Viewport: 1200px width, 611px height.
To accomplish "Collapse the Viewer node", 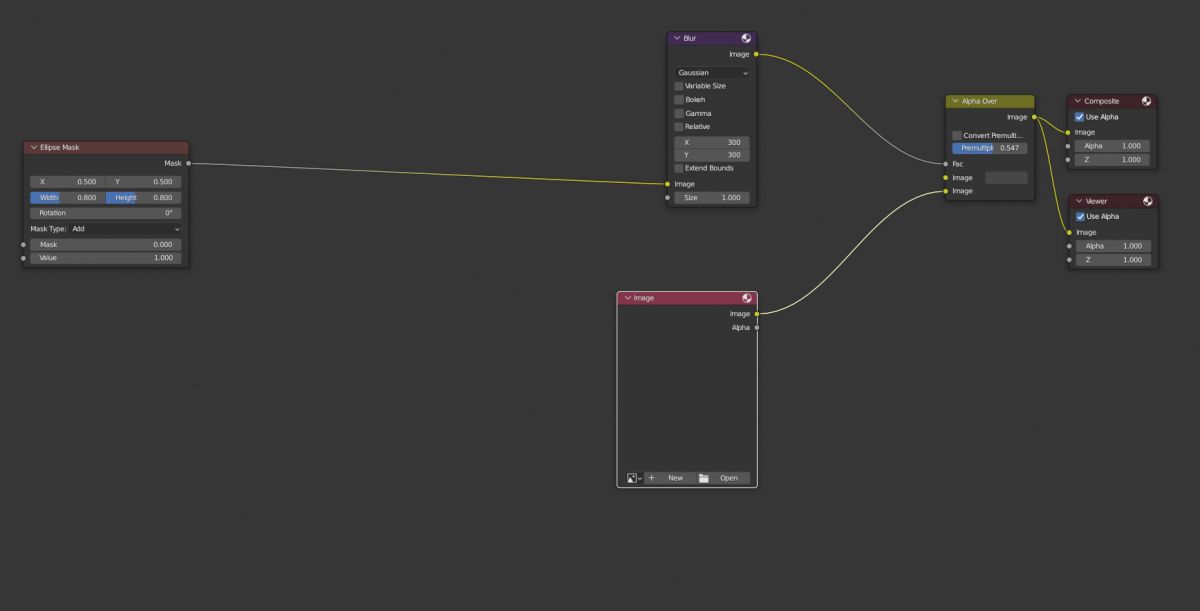I will click(1078, 201).
